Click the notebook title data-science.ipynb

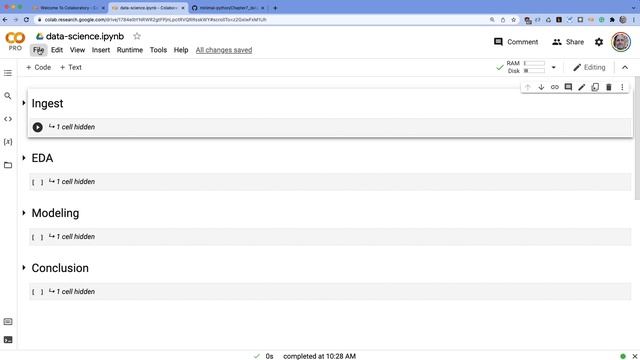[x=85, y=36]
